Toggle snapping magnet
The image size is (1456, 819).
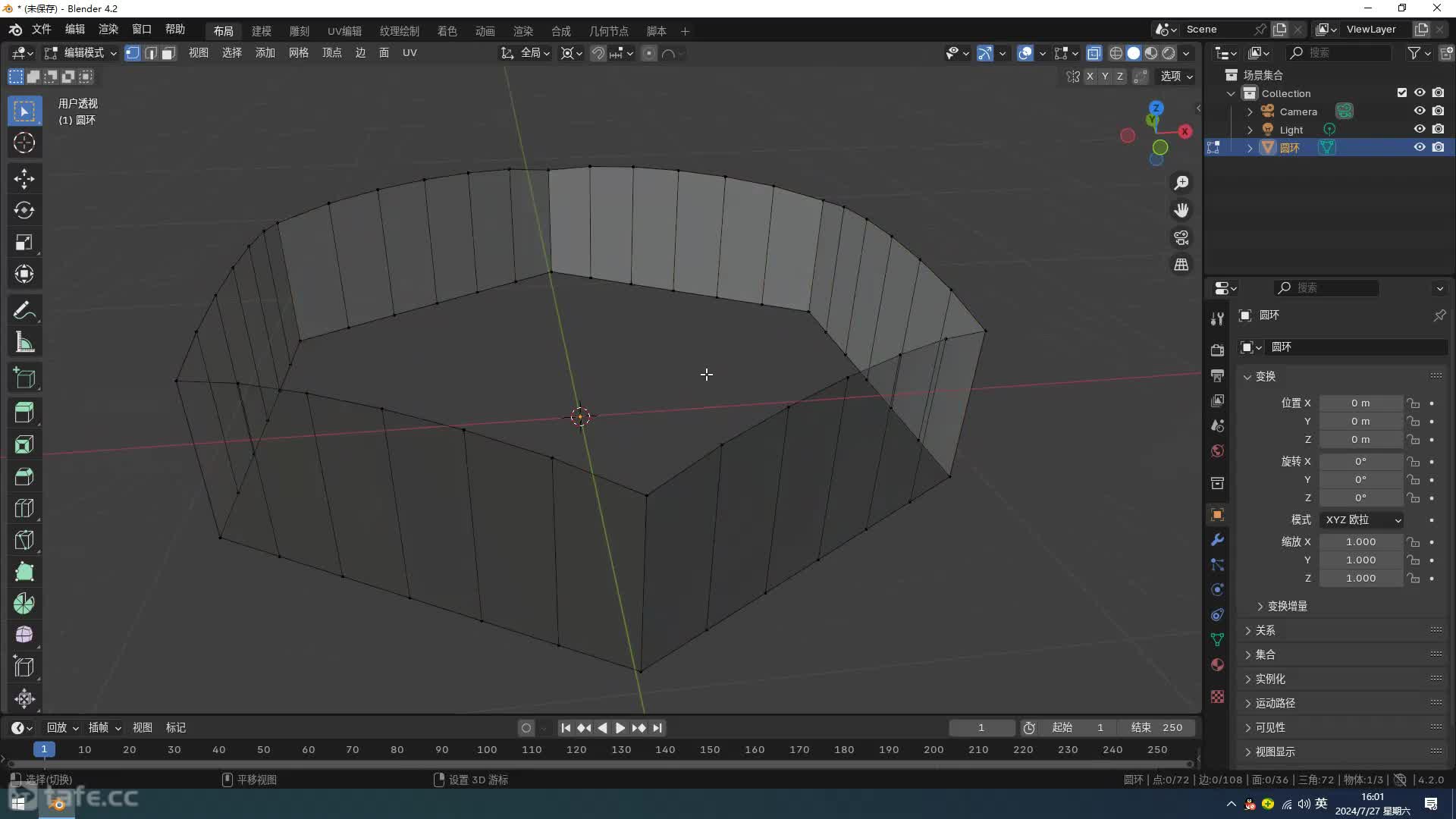point(598,53)
